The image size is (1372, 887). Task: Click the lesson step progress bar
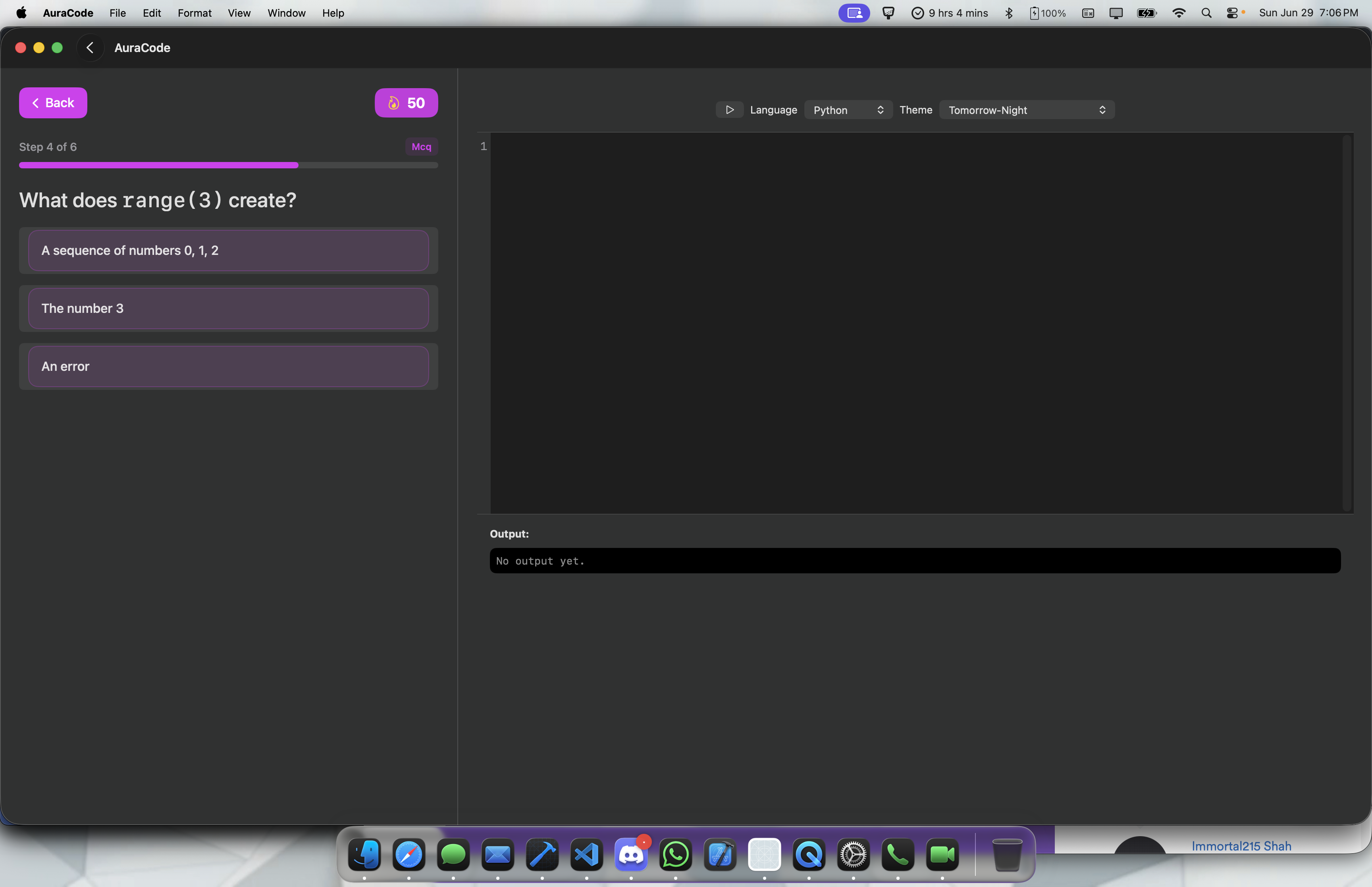click(x=228, y=165)
